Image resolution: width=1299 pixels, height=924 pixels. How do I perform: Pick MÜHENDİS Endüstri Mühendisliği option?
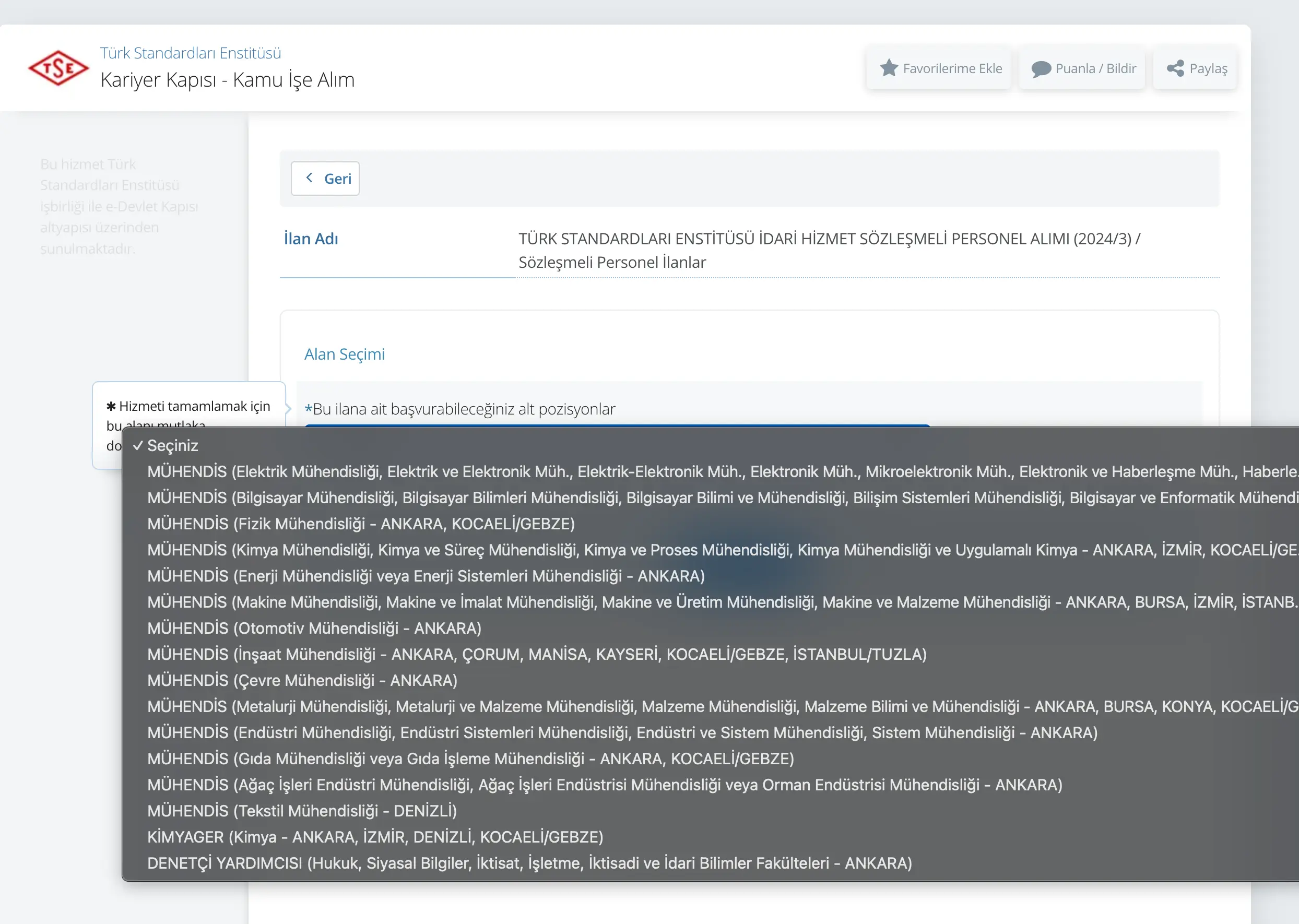pyautogui.click(x=710, y=733)
